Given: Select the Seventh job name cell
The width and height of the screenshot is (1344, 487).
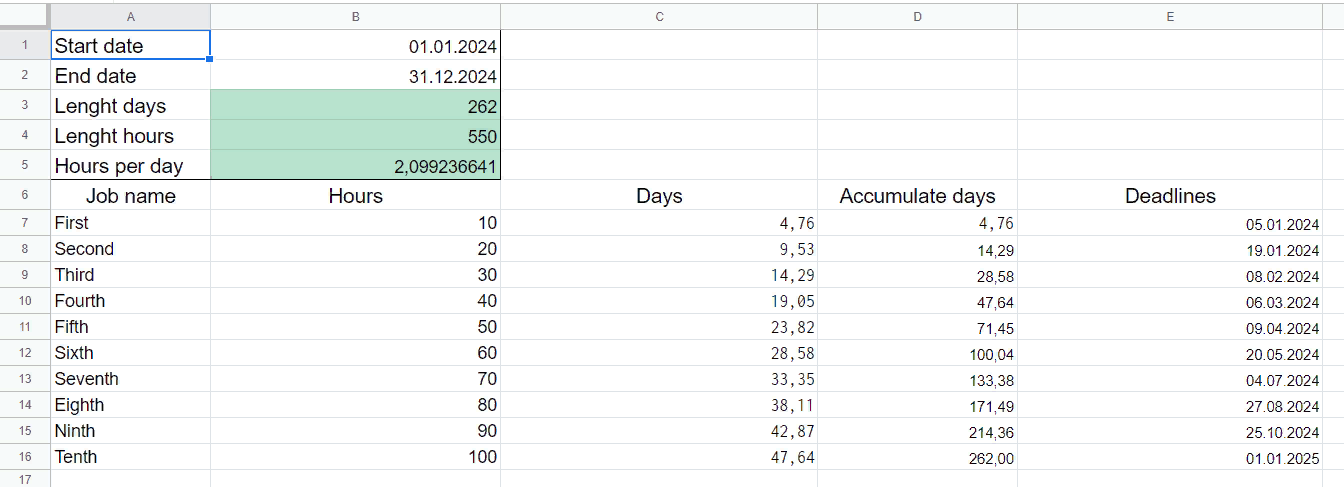Looking at the screenshot, I should point(130,379).
